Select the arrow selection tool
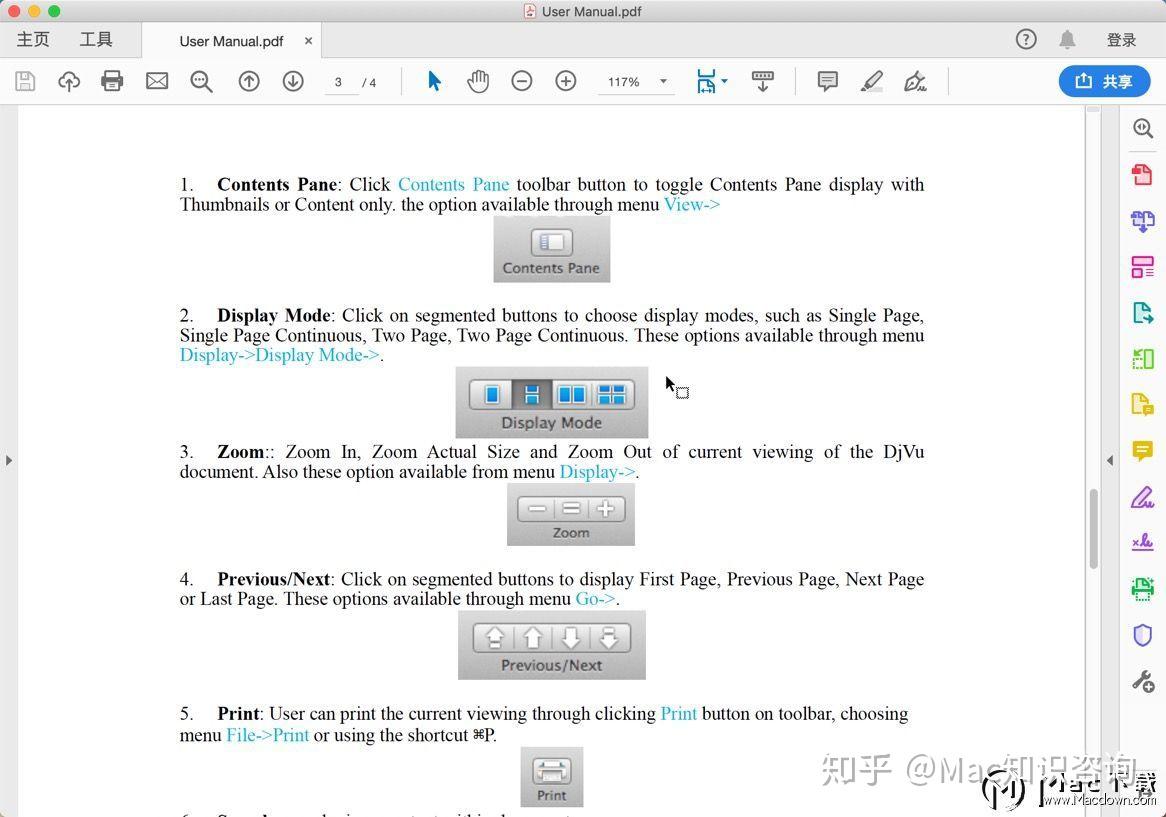Screen dimensions: 1166x817 [x=434, y=81]
